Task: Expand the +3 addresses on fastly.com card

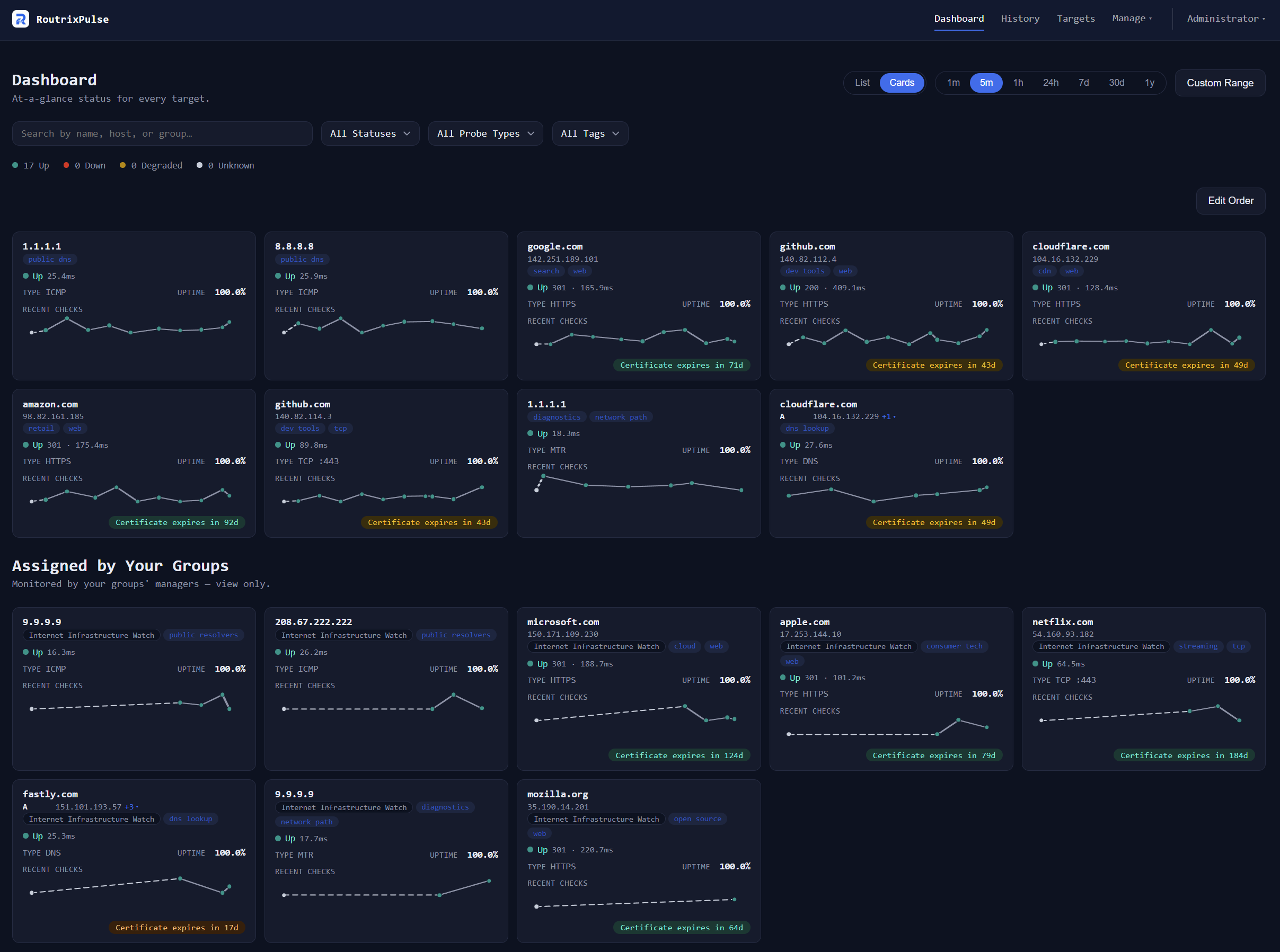Action: point(131,807)
